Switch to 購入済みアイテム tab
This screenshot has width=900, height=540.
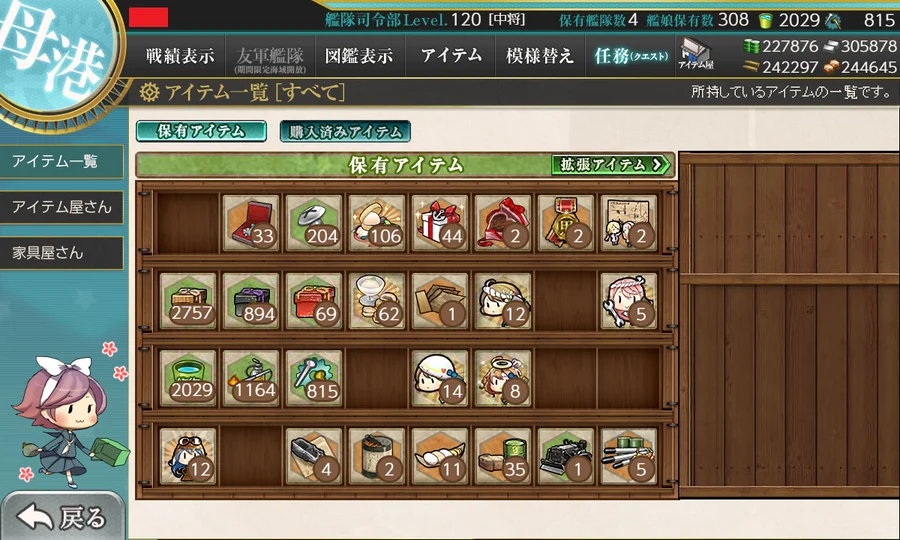point(345,131)
